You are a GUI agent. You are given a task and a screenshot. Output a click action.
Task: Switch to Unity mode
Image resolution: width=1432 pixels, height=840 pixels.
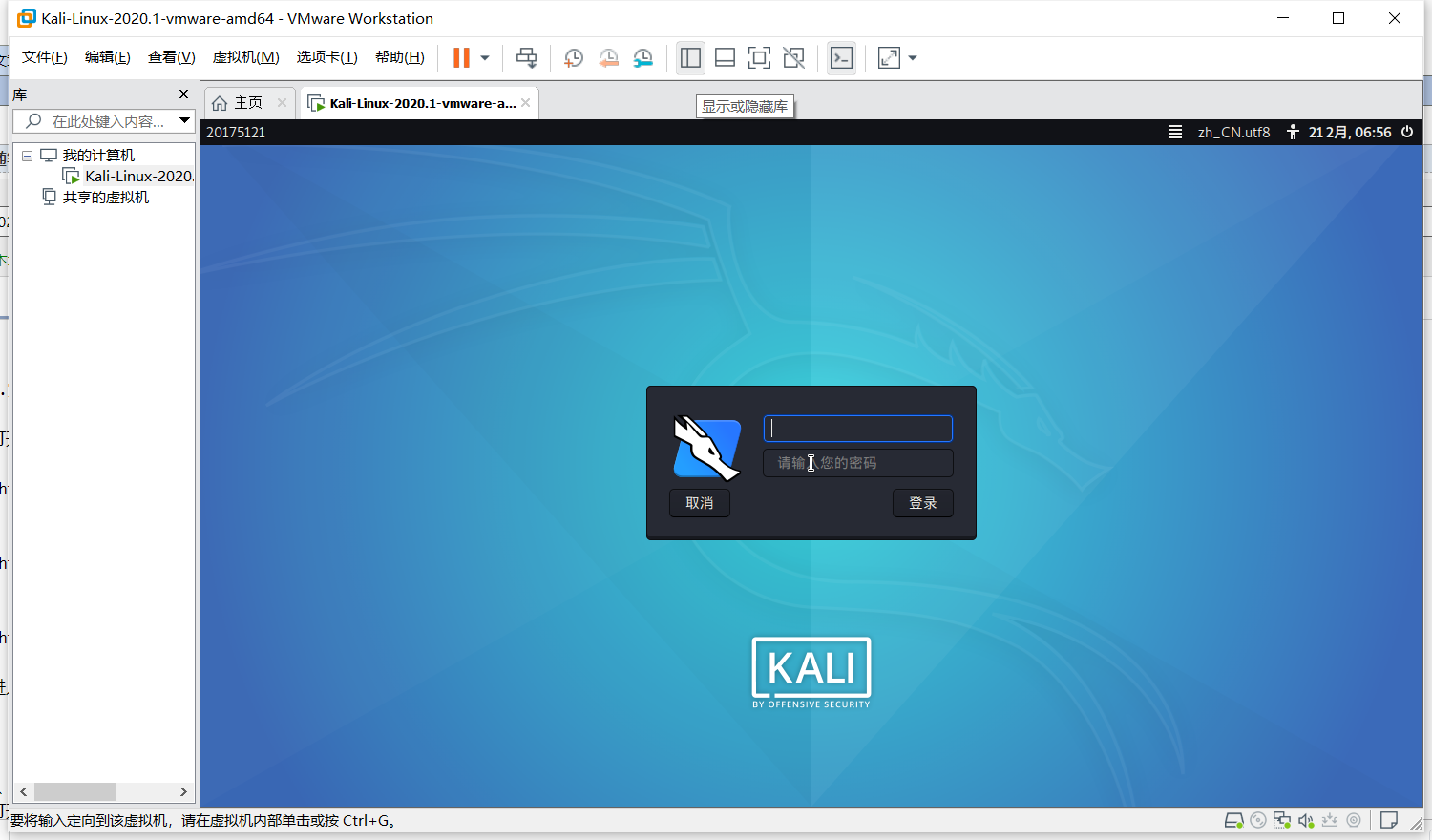coord(793,58)
